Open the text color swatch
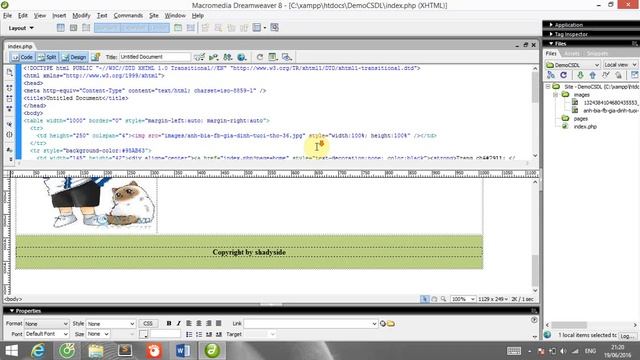This screenshot has width=640, height=360. pos(143,334)
